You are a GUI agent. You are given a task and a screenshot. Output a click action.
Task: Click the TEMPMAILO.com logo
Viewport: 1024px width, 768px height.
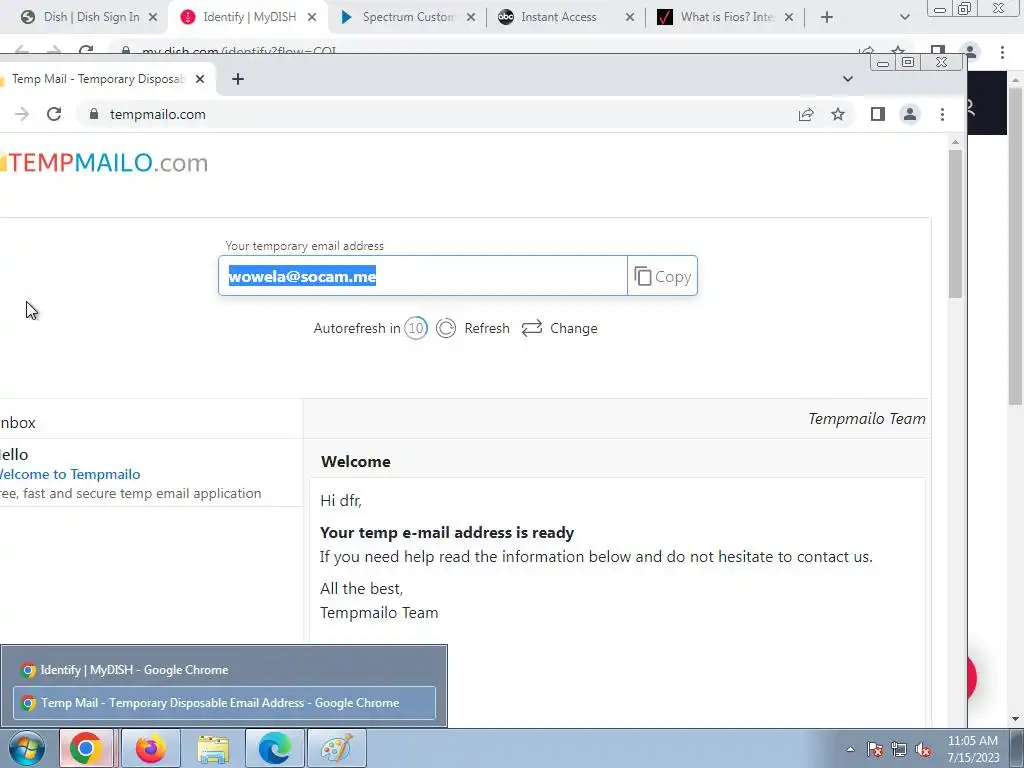(104, 163)
